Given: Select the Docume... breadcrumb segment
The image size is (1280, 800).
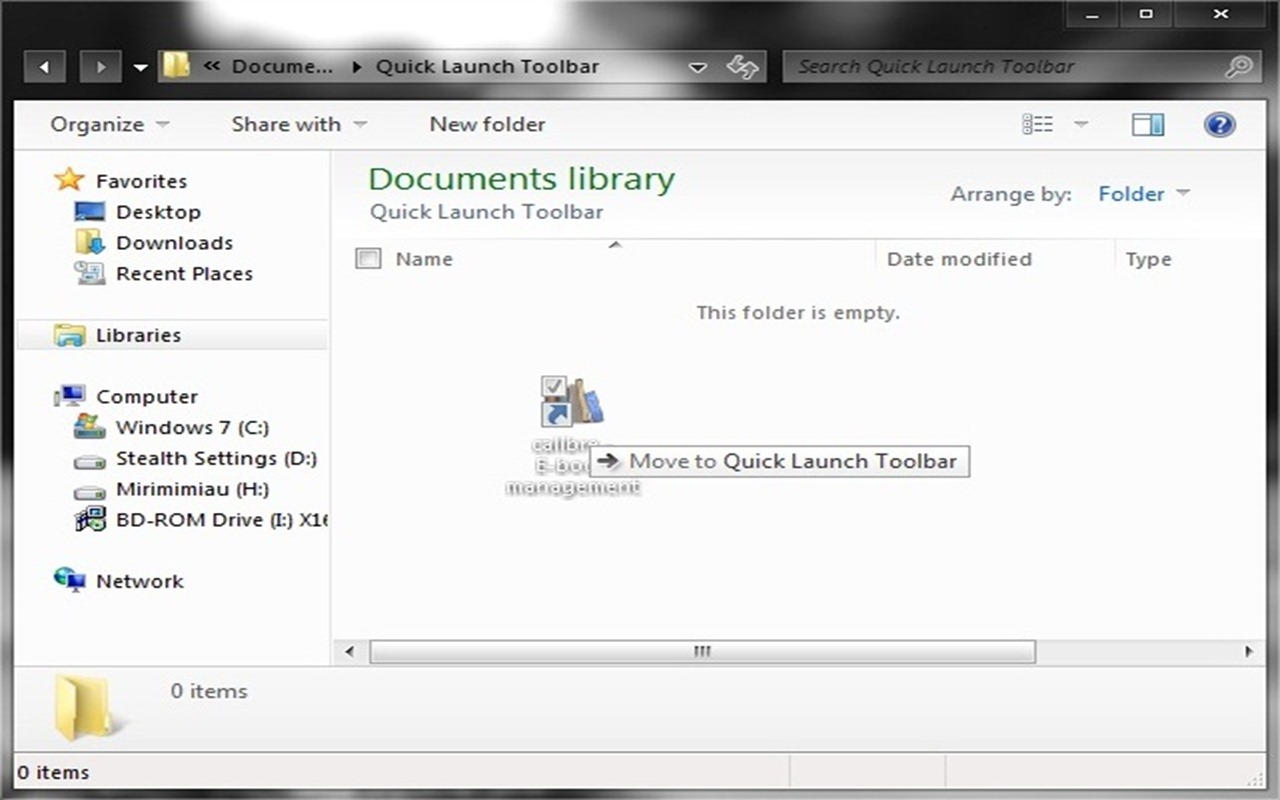Looking at the screenshot, I should pyautogui.click(x=282, y=67).
